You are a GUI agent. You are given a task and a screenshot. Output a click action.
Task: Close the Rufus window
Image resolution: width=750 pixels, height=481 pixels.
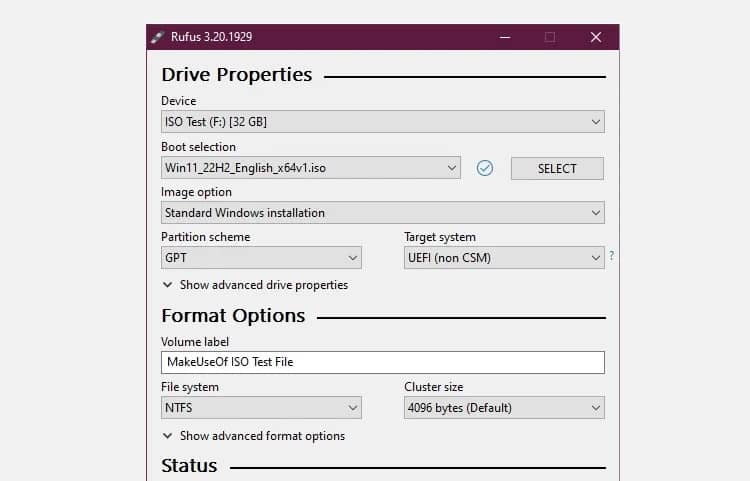tap(596, 37)
